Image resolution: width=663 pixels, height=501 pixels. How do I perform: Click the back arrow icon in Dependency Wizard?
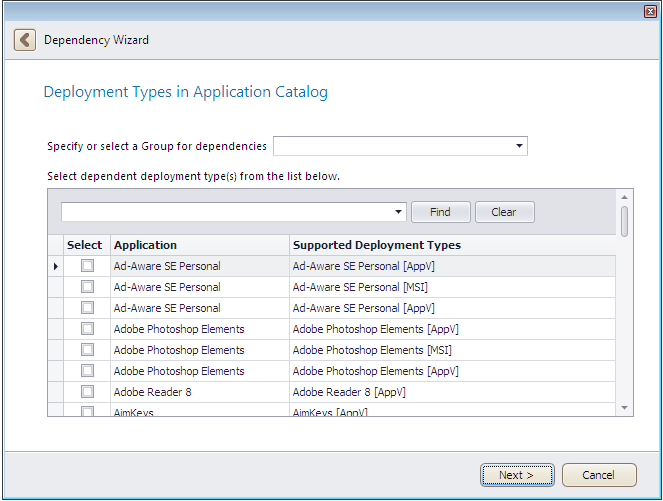click(x=24, y=40)
